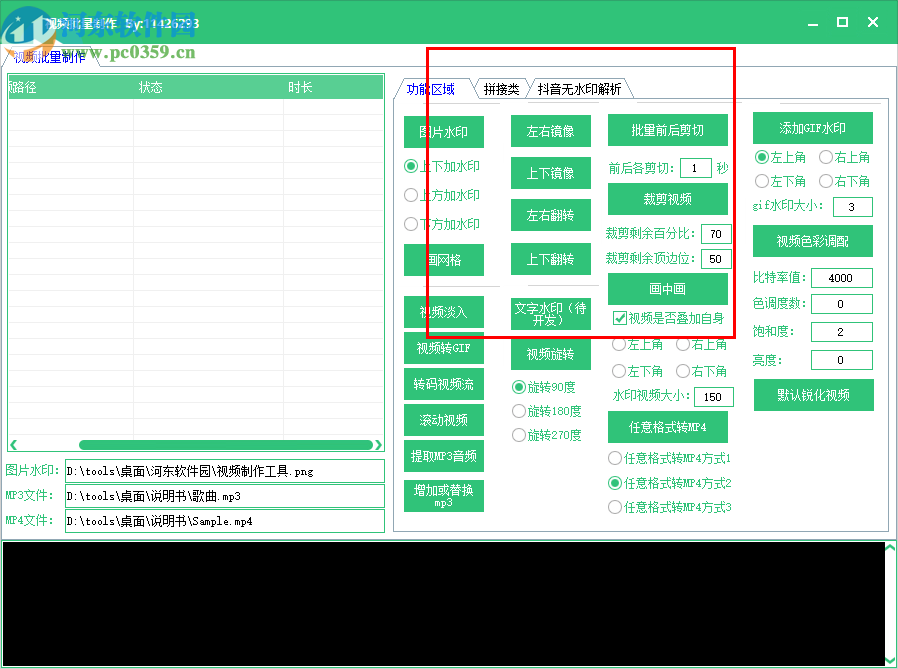
Task: Click the 前后各剪切 seconds field
Action: point(695,168)
